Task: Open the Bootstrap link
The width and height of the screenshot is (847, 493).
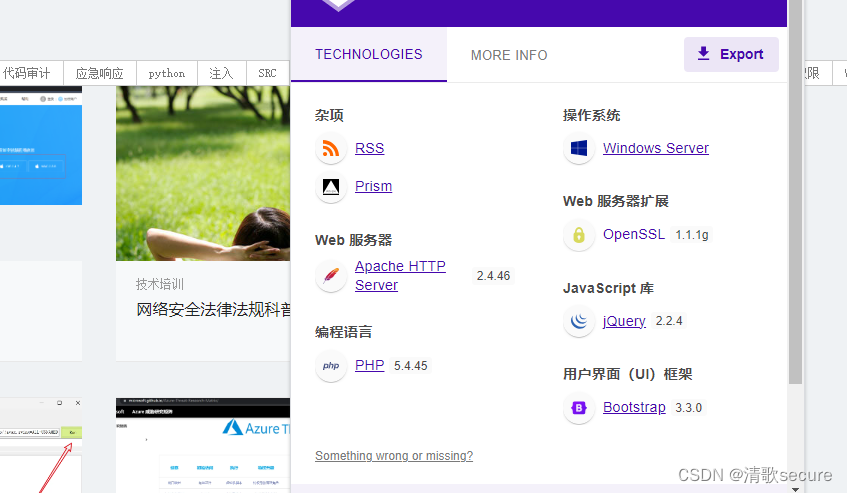Action: (x=634, y=407)
